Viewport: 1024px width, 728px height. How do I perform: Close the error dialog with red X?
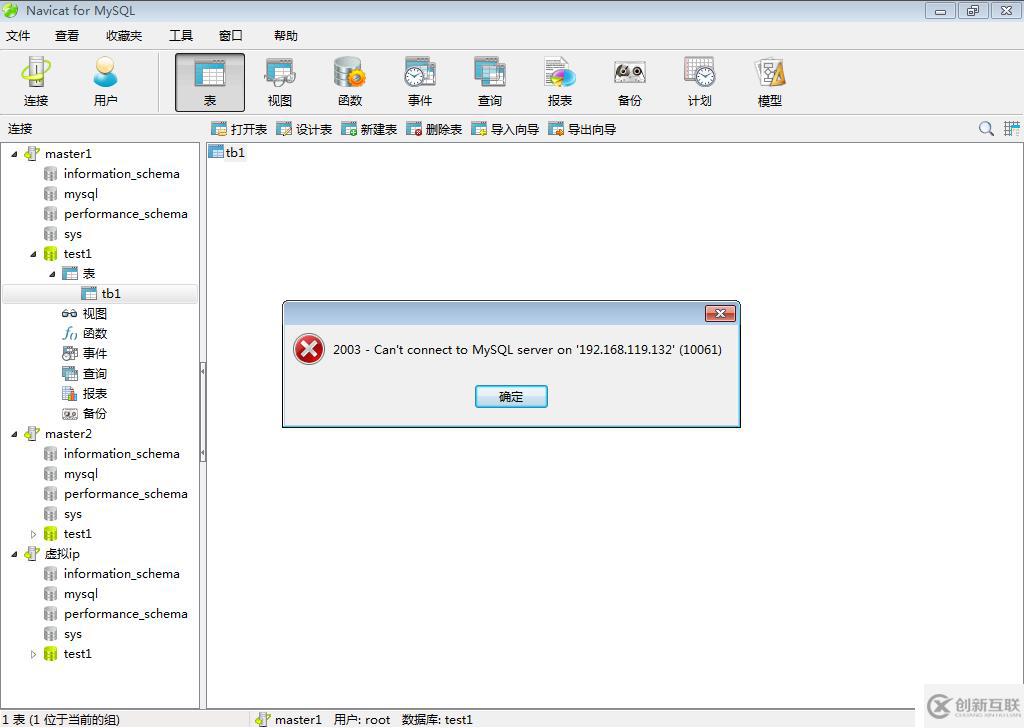point(720,313)
